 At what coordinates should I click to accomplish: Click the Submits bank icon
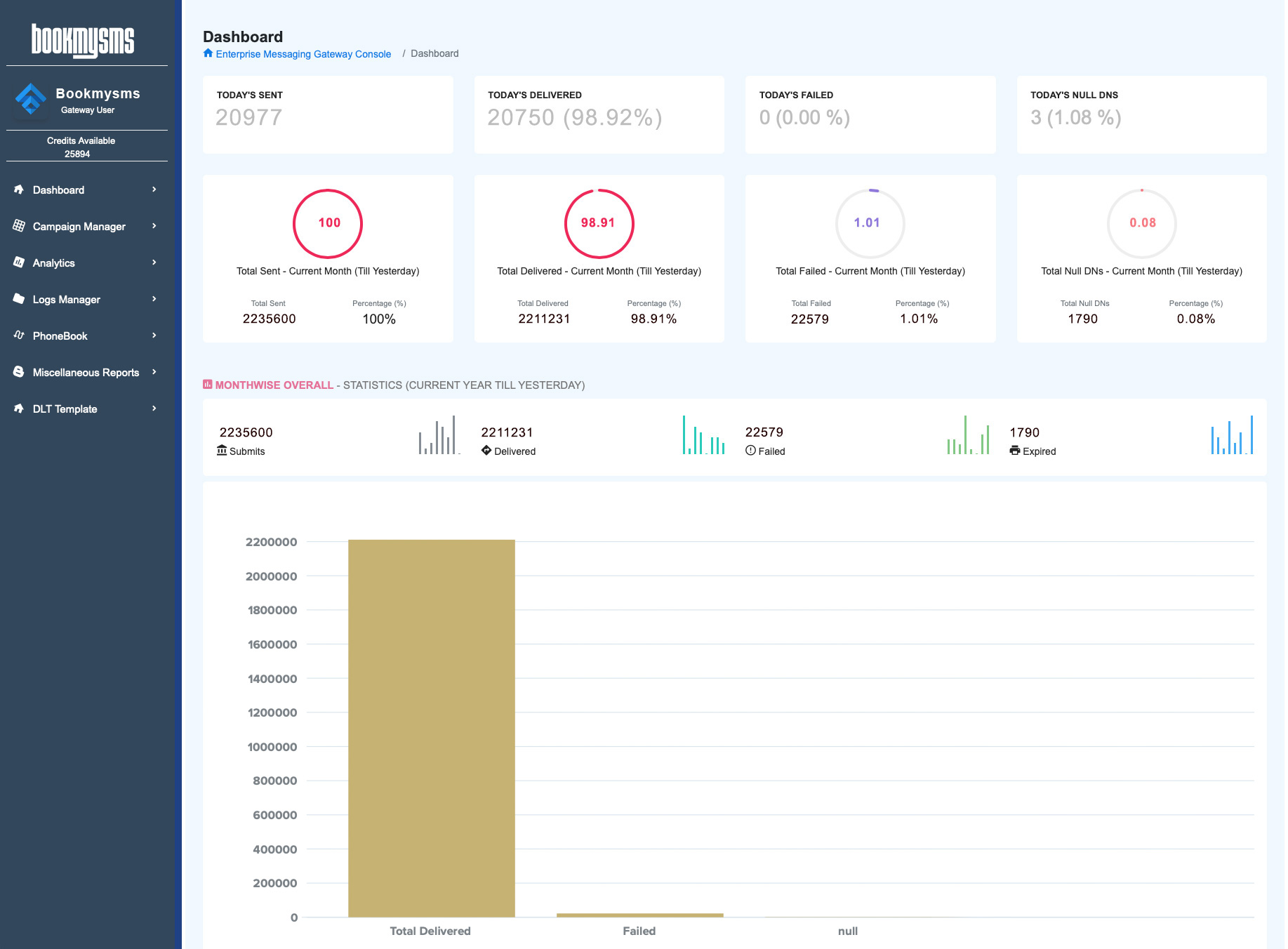point(222,451)
